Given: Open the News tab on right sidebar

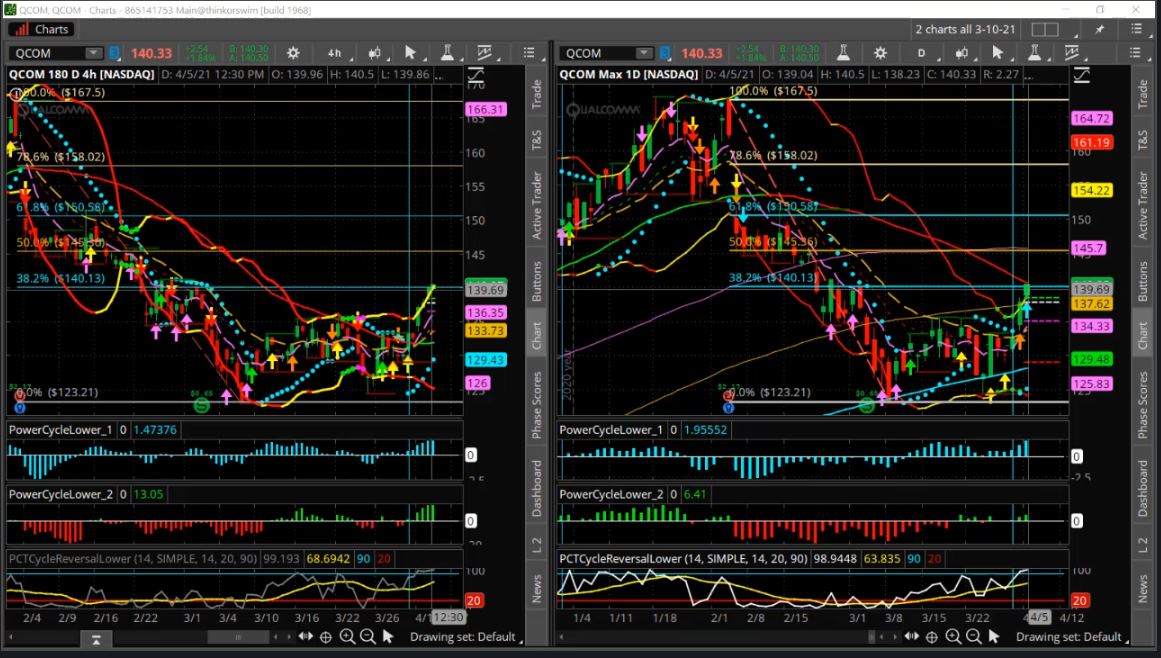Looking at the screenshot, I should tap(1143, 588).
